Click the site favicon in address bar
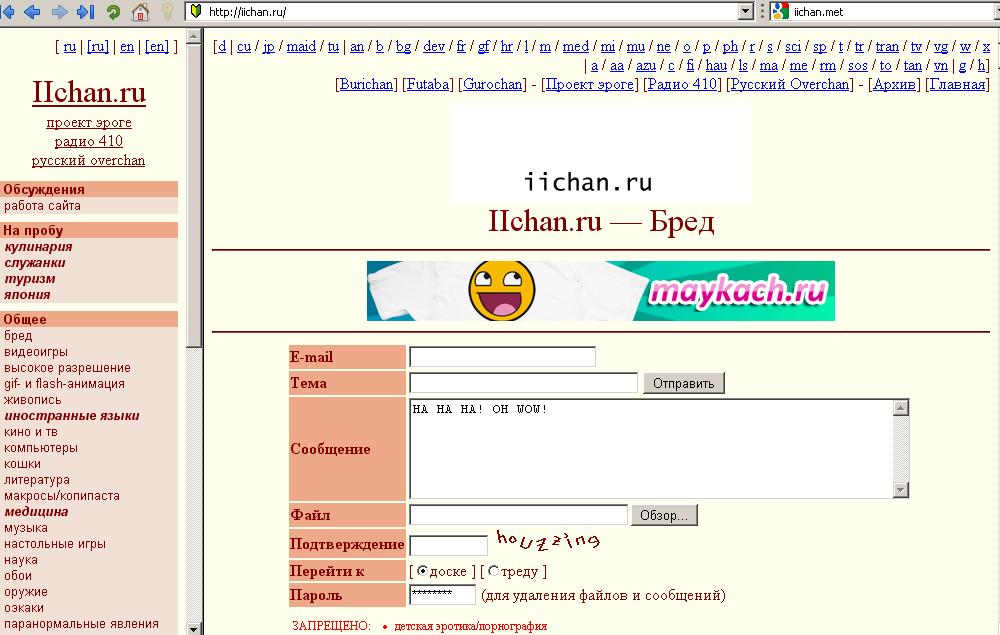Viewport: 1000px width, 635px height. [x=196, y=12]
